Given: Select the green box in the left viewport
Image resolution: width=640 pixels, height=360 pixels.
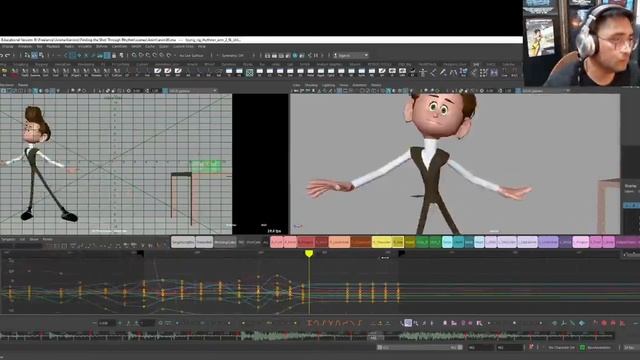Looking at the screenshot, I should coord(206,166).
